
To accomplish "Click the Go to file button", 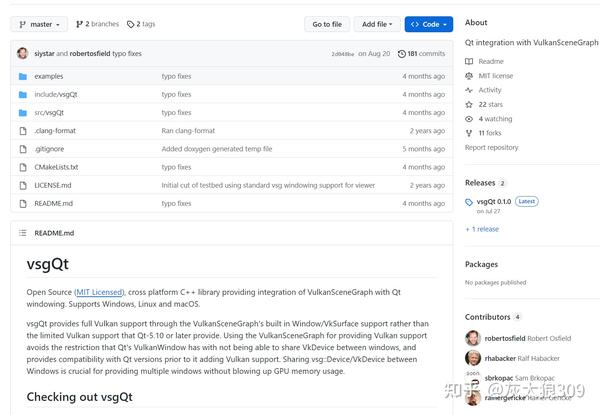I will (327, 24).
